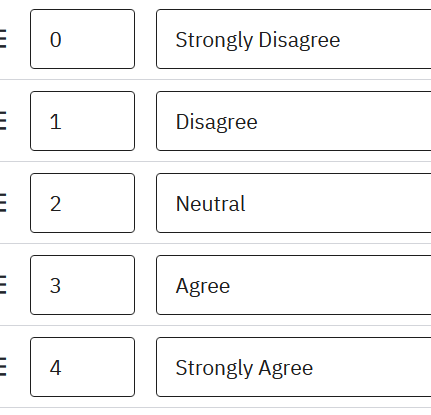Place cursor after Strongly Disagree text

341,40
